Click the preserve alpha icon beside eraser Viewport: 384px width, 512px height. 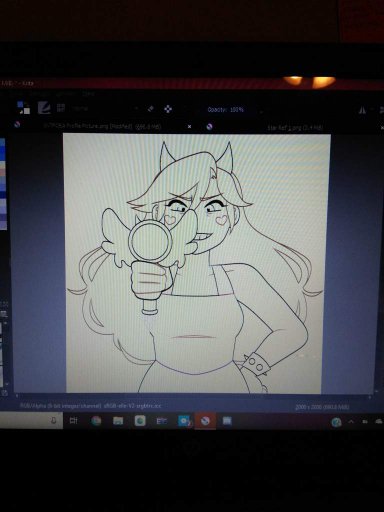(168, 109)
